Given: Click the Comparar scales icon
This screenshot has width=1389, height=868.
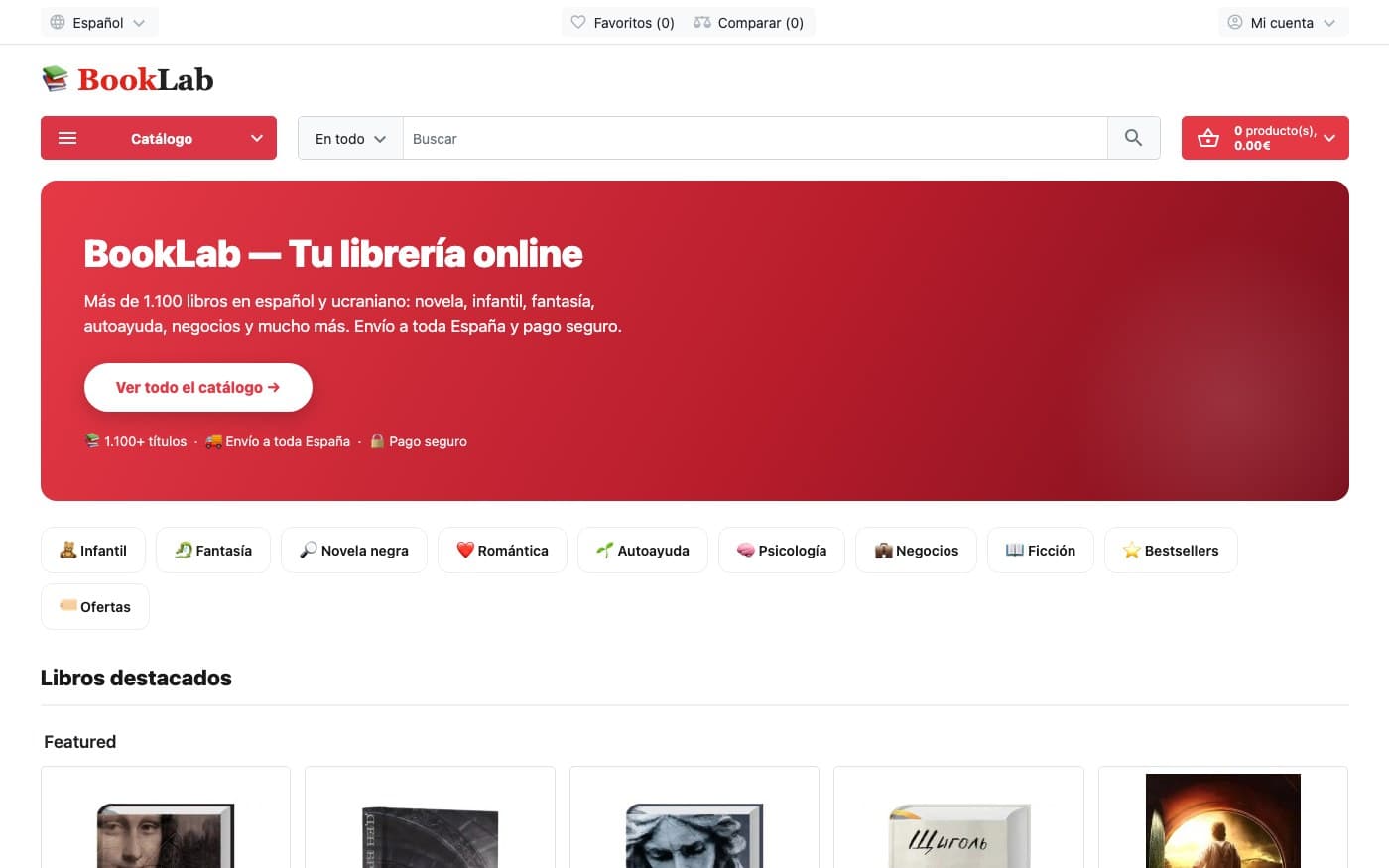Looking at the screenshot, I should pyautogui.click(x=702, y=22).
